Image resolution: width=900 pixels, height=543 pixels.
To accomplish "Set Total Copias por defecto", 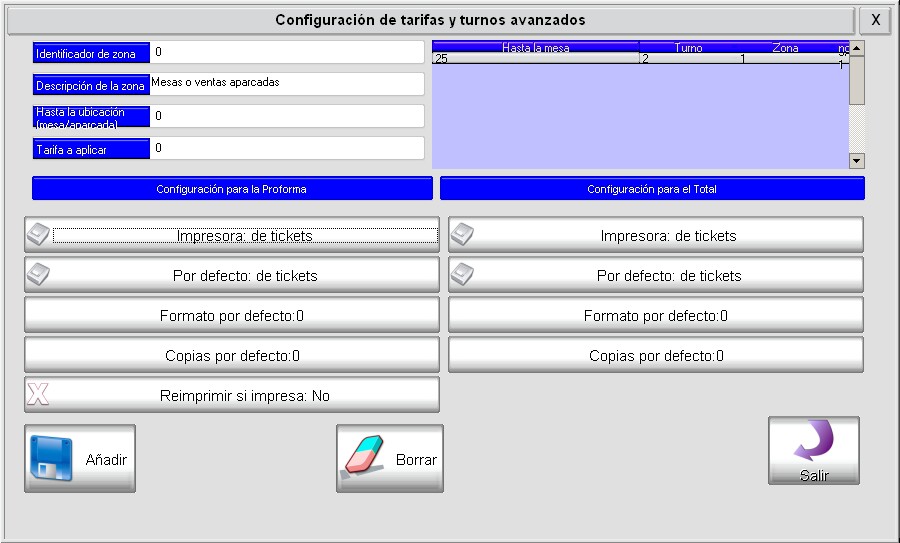I will [656, 355].
